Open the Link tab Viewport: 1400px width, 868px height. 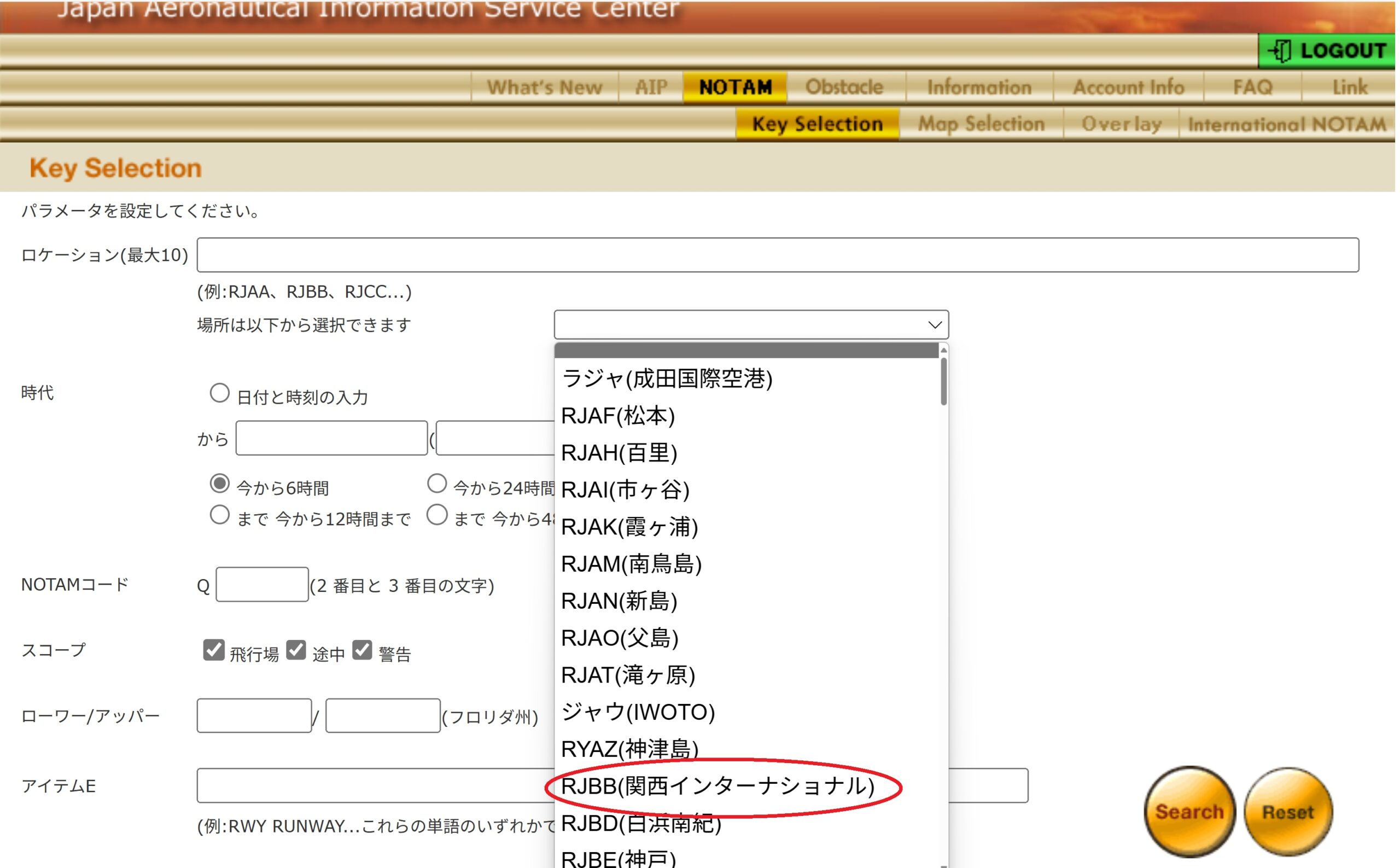click(1350, 88)
